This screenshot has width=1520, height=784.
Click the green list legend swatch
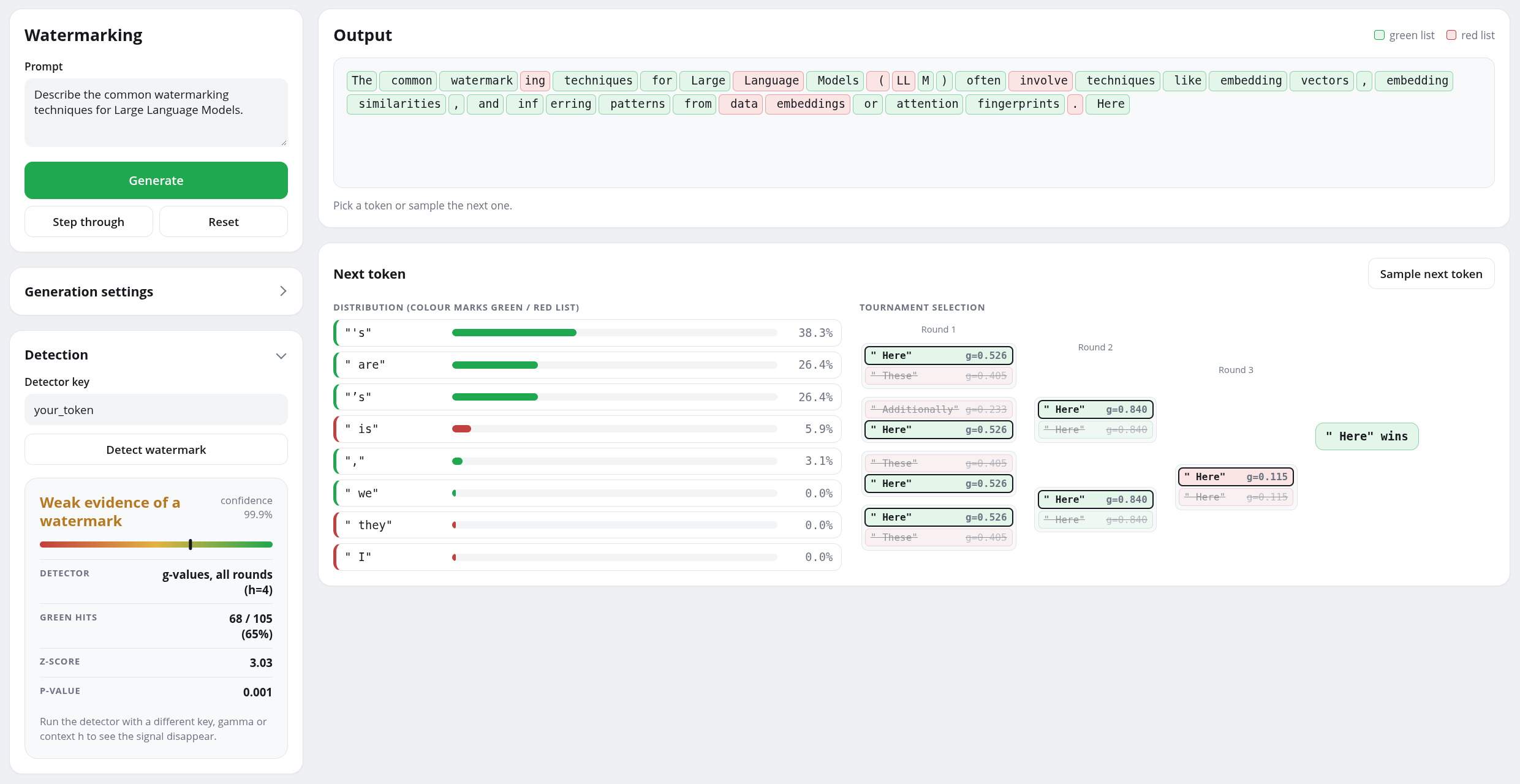coord(1379,35)
